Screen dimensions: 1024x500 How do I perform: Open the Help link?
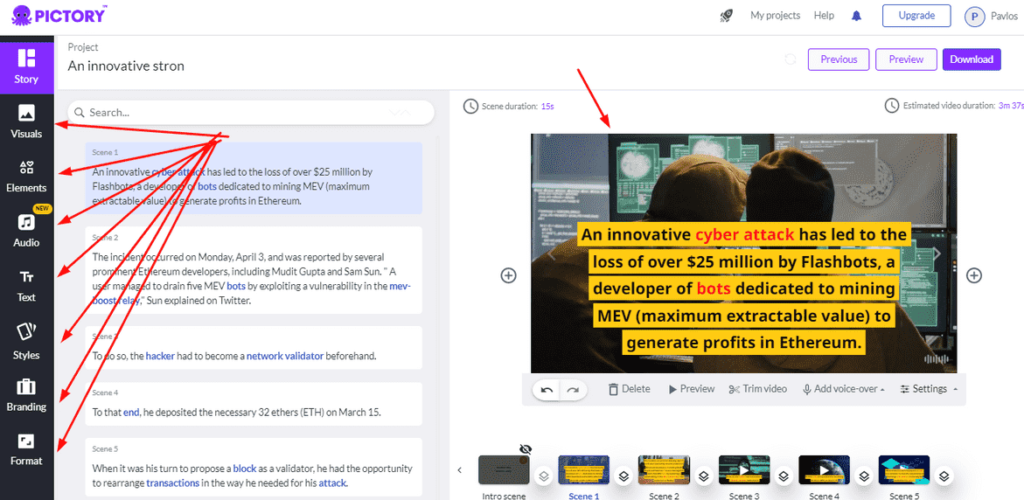pyautogui.click(x=824, y=16)
